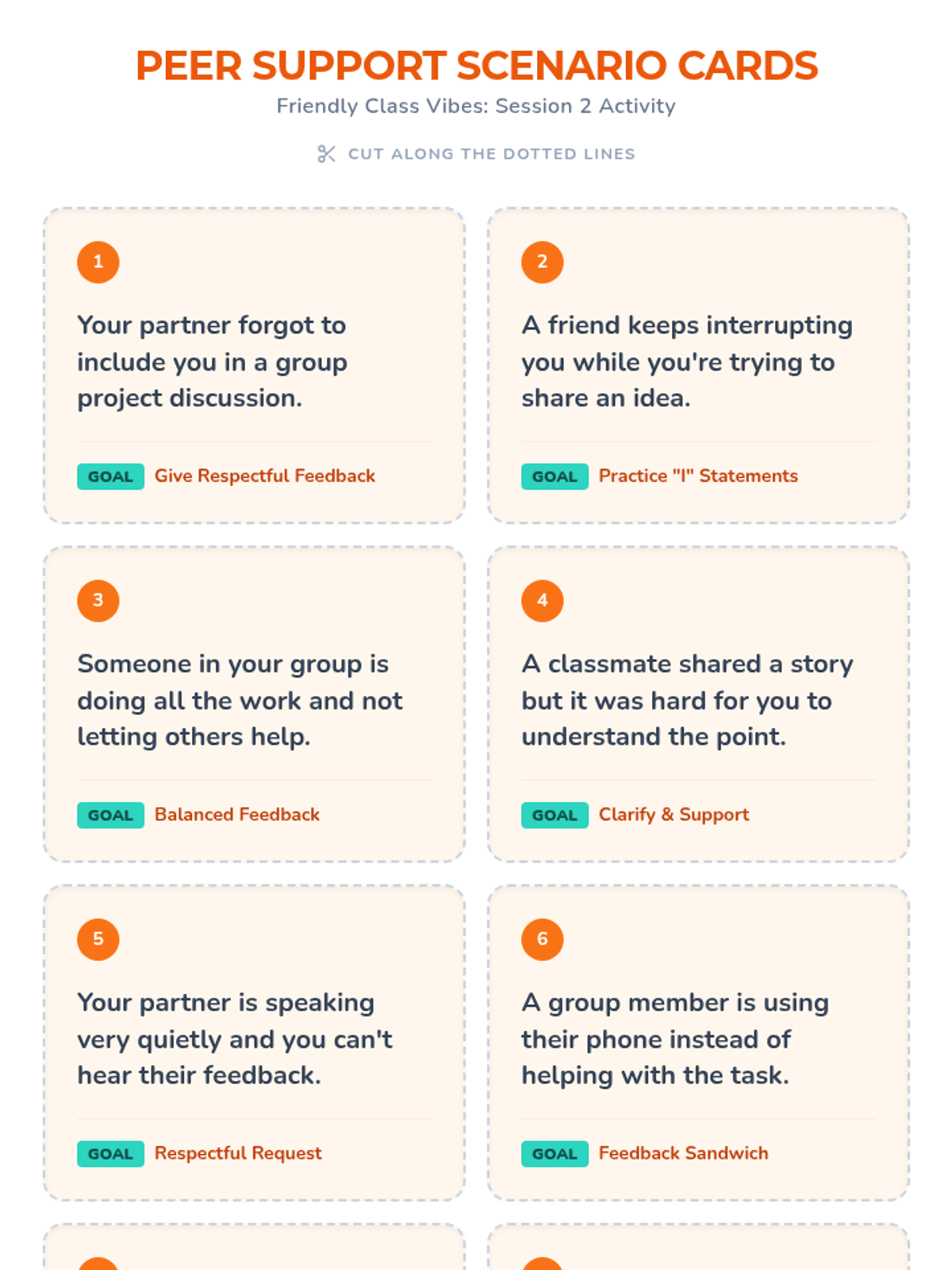This screenshot has height=1270, width=952.
Task: Click GOAL tag beside Clarify & Support
Action: pos(555,815)
